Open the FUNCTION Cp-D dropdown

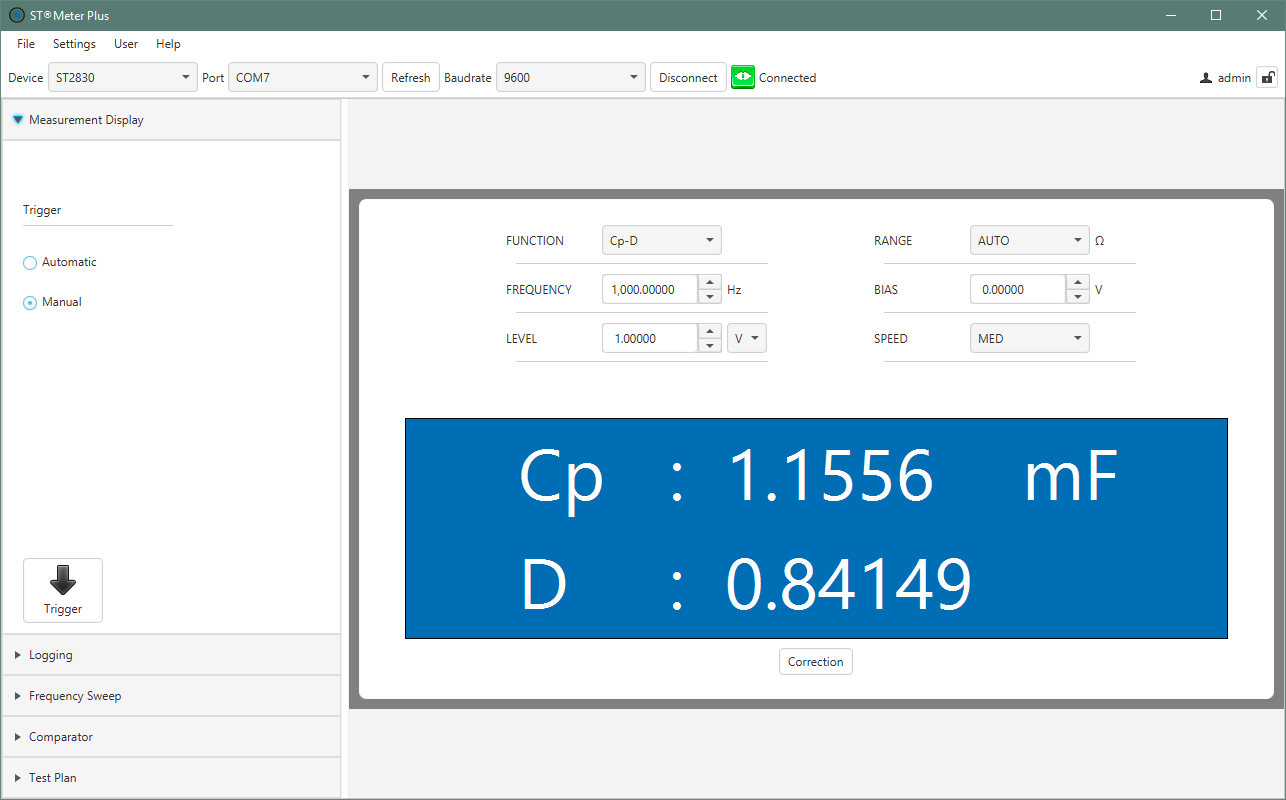pyautogui.click(x=661, y=240)
